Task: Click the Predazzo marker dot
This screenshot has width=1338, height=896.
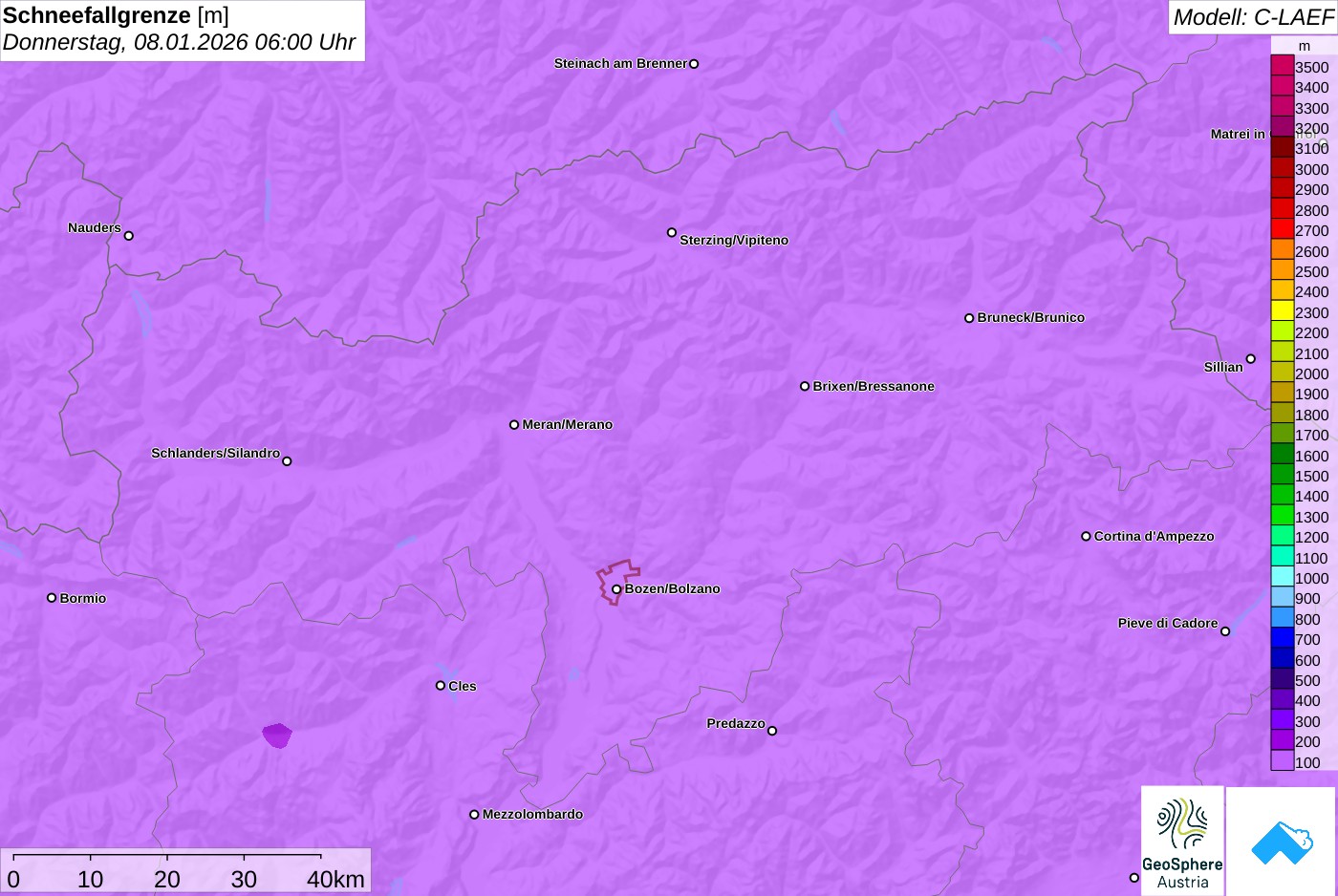Action: click(x=772, y=731)
